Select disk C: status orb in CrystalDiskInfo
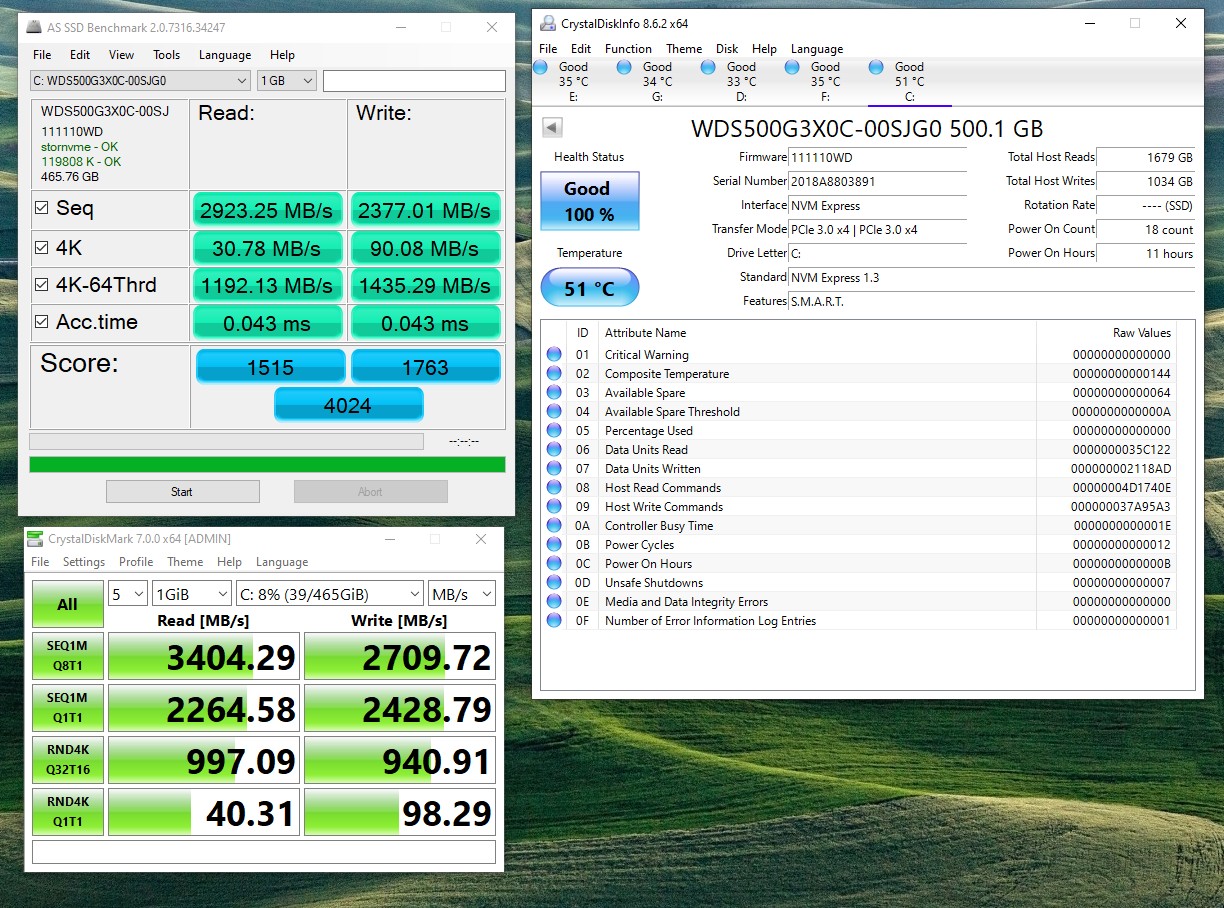 pos(877,67)
